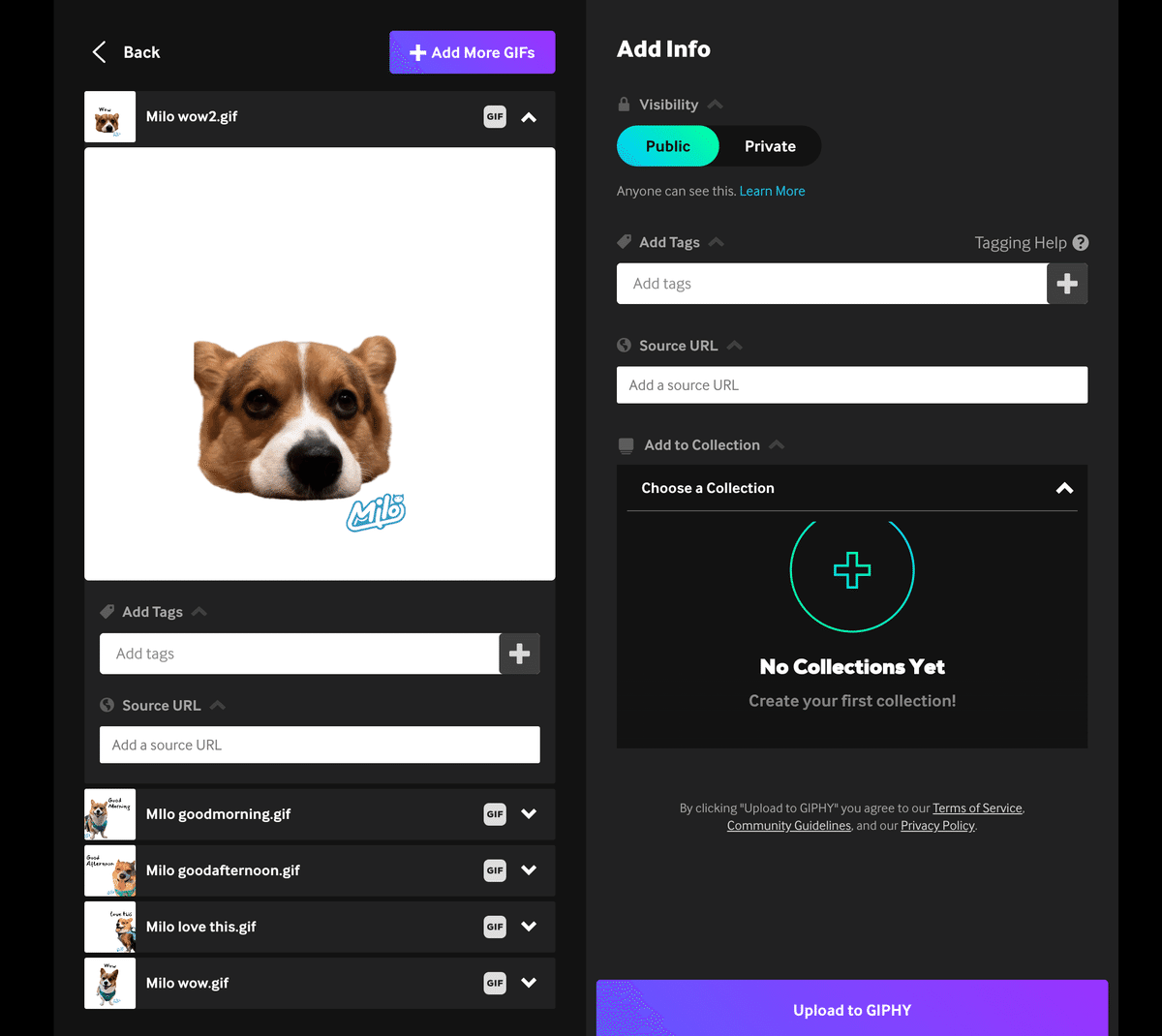The width and height of the screenshot is (1162, 1036).
Task: Click GIF badge on Milo love this.gif row
Action: point(495,927)
